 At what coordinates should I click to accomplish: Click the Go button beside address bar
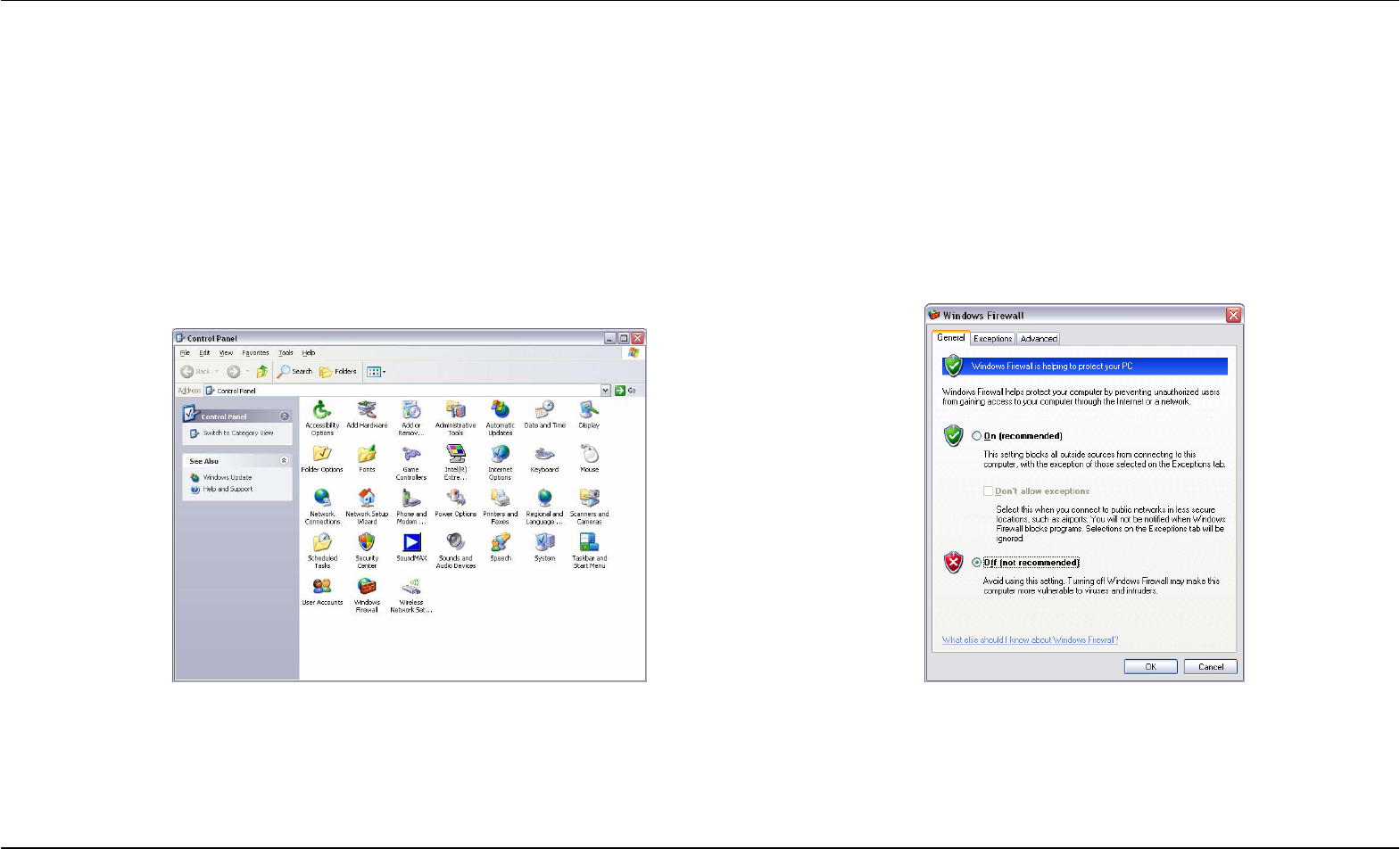point(625,391)
